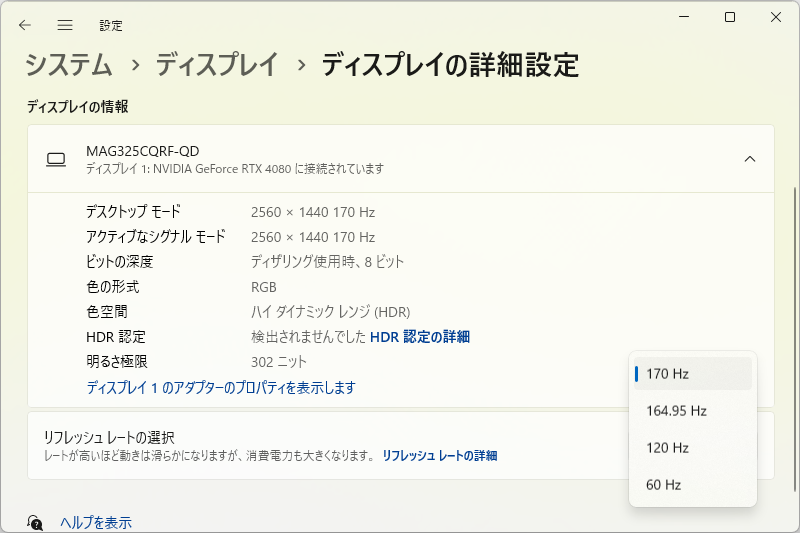Select 170 Hz refresh rate option

[692, 374]
